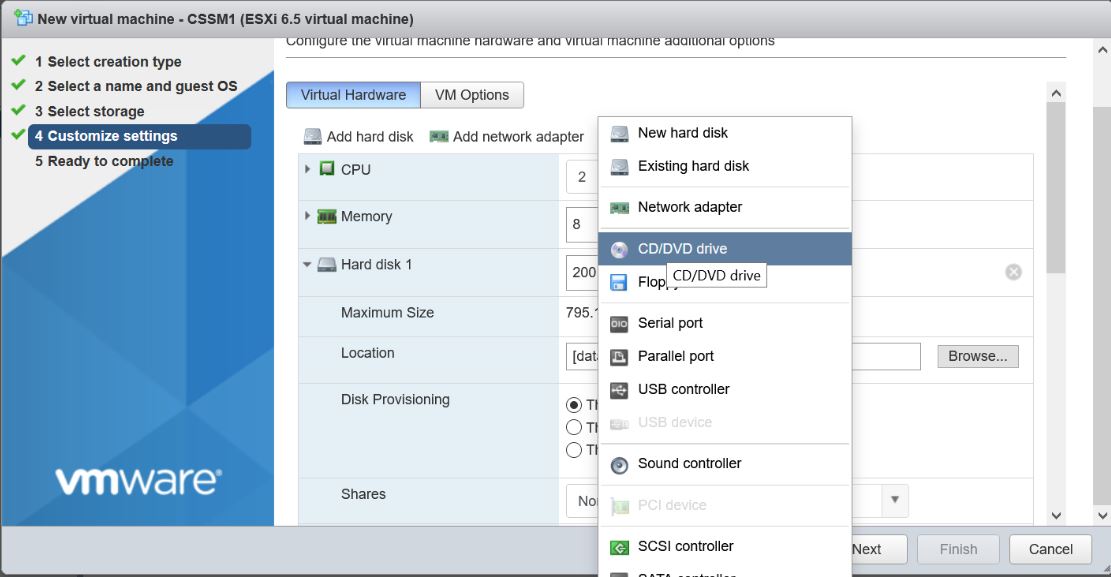Click the Serial port icon

click(619, 324)
